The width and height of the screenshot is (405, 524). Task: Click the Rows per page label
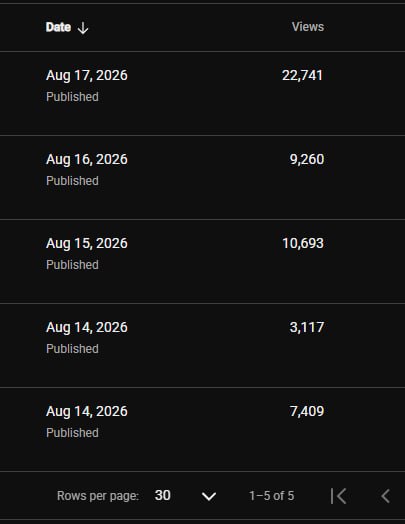(x=98, y=496)
